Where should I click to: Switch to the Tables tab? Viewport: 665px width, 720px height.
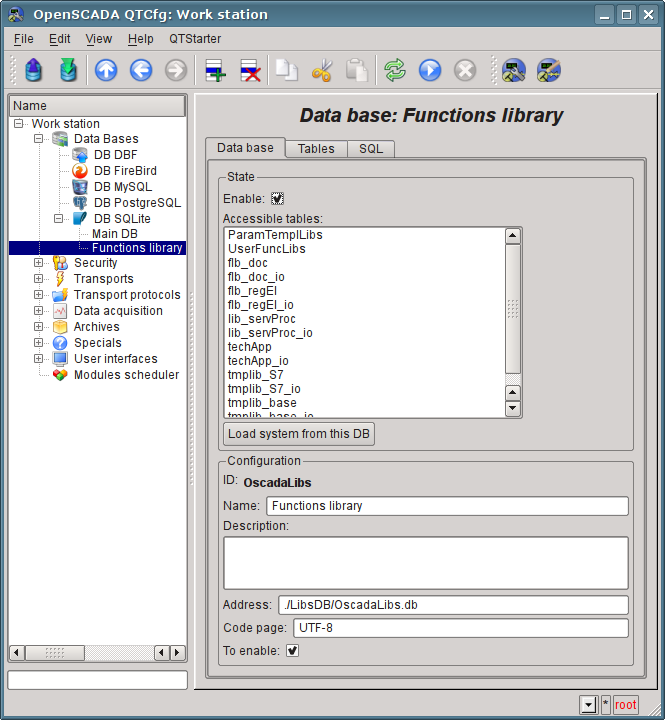(x=316, y=148)
